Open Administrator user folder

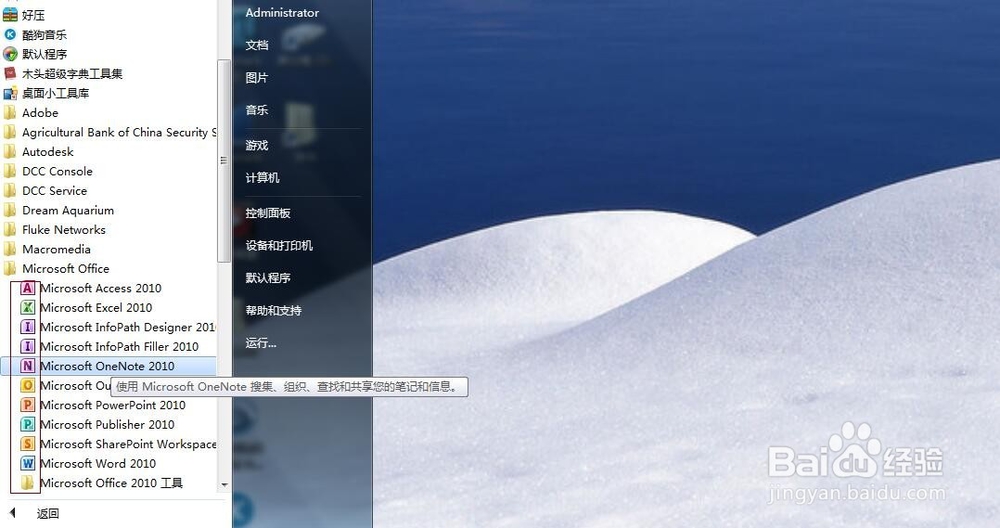coord(282,13)
